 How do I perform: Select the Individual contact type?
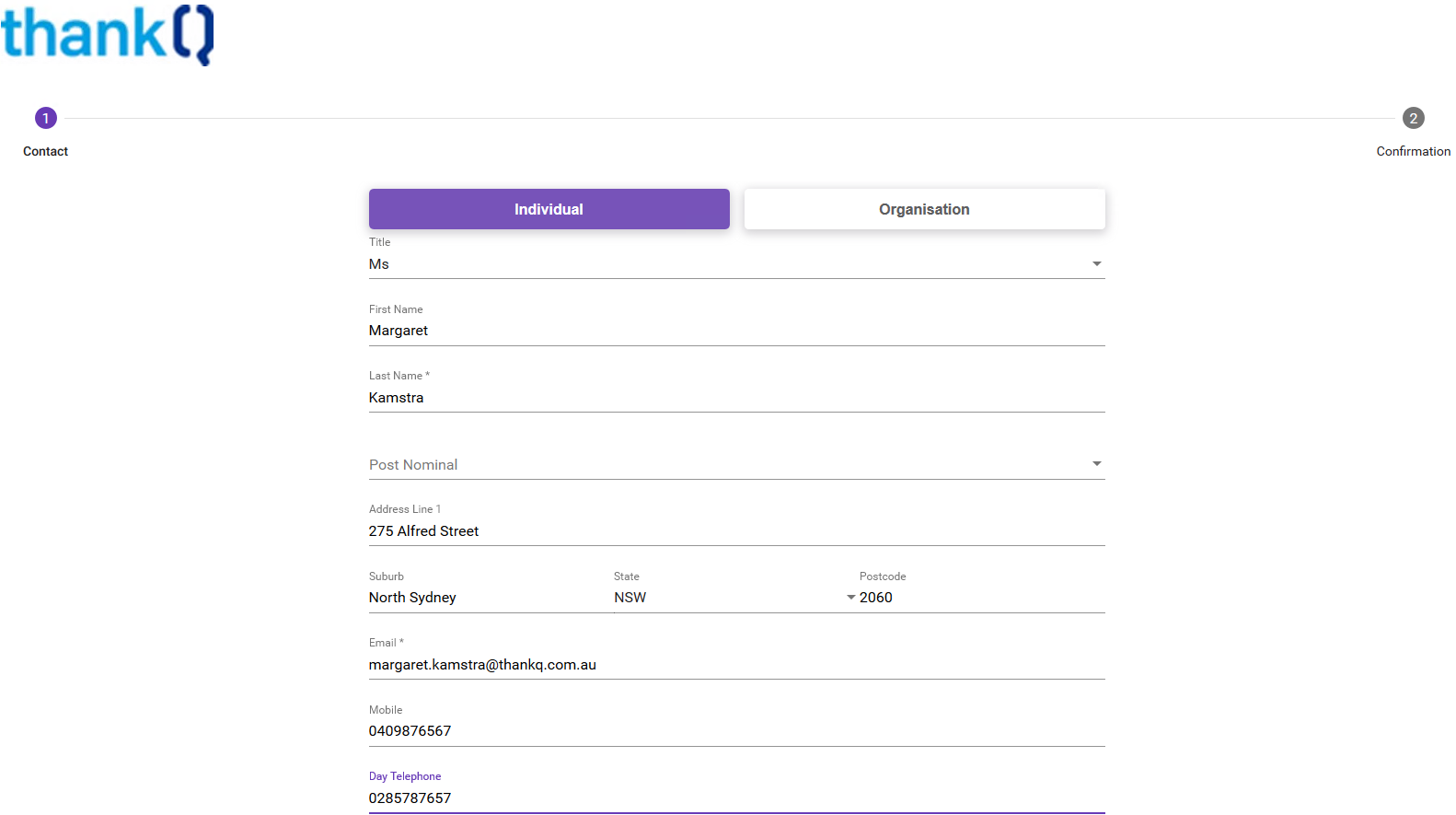pos(549,209)
